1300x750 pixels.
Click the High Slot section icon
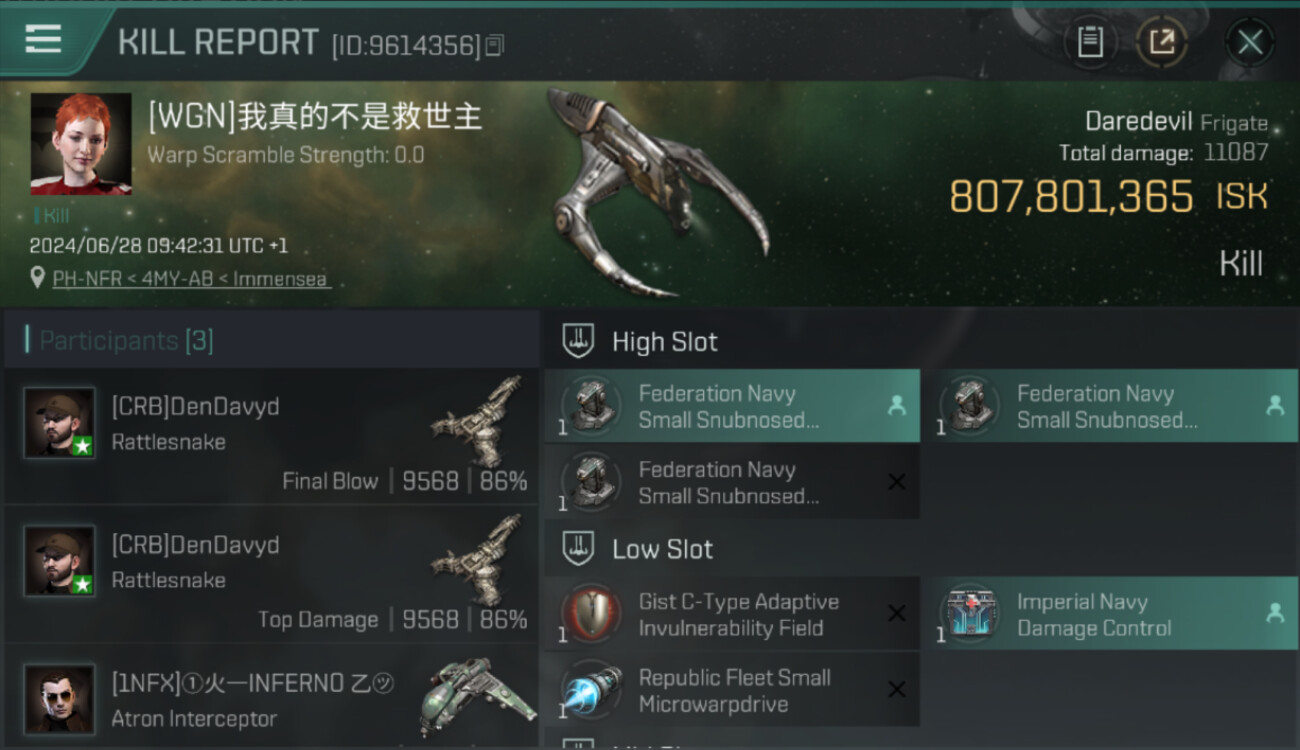[x=577, y=341]
